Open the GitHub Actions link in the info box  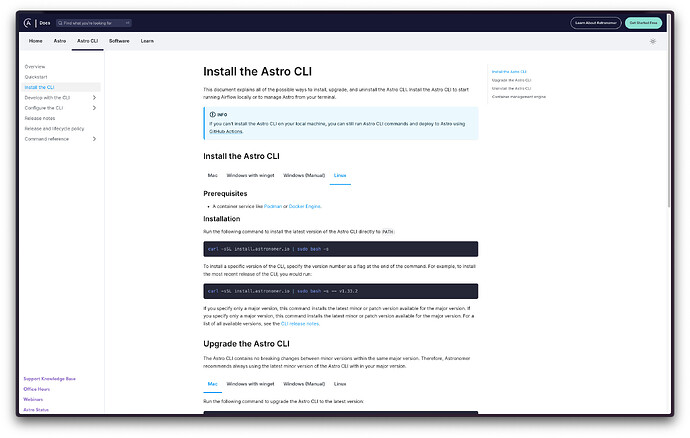(x=226, y=132)
